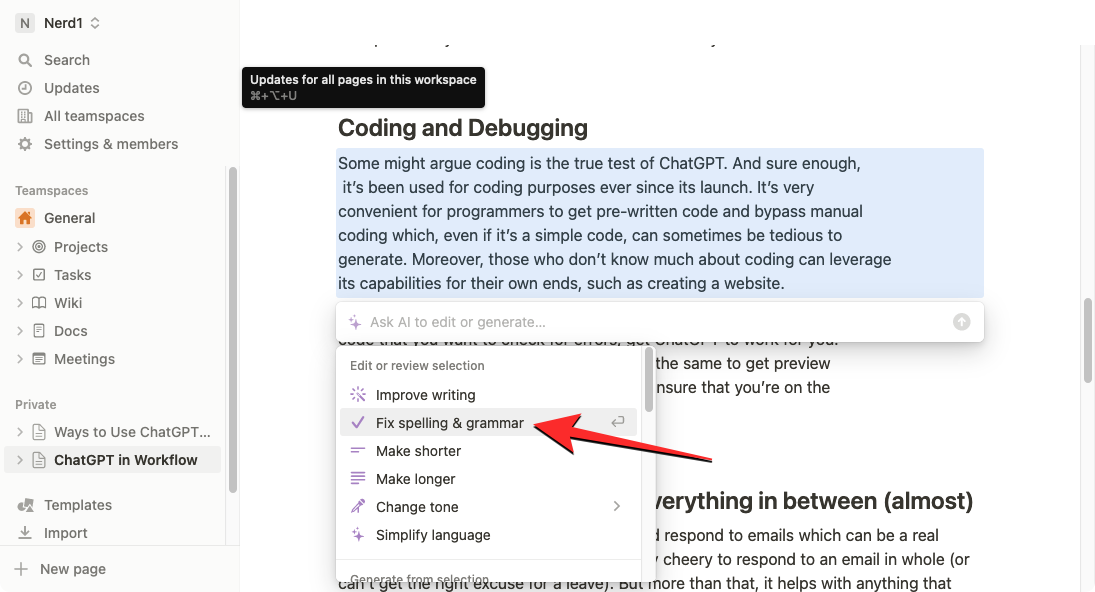Viewport: 1095px width, 592px height.
Task: Expand the Ways to Use ChatGPT page
Action: (x=20, y=432)
